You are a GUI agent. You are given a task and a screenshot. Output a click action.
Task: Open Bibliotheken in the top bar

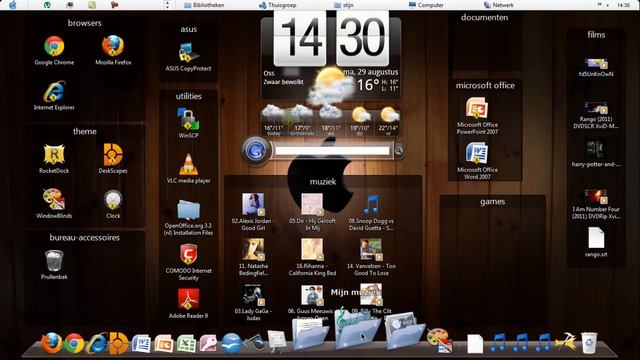204,5
